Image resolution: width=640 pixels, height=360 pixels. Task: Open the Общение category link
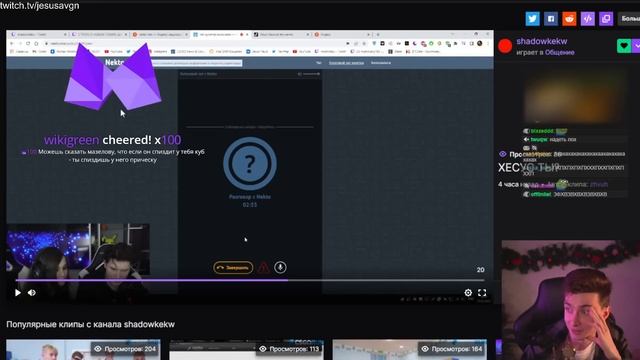coord(560,52)
